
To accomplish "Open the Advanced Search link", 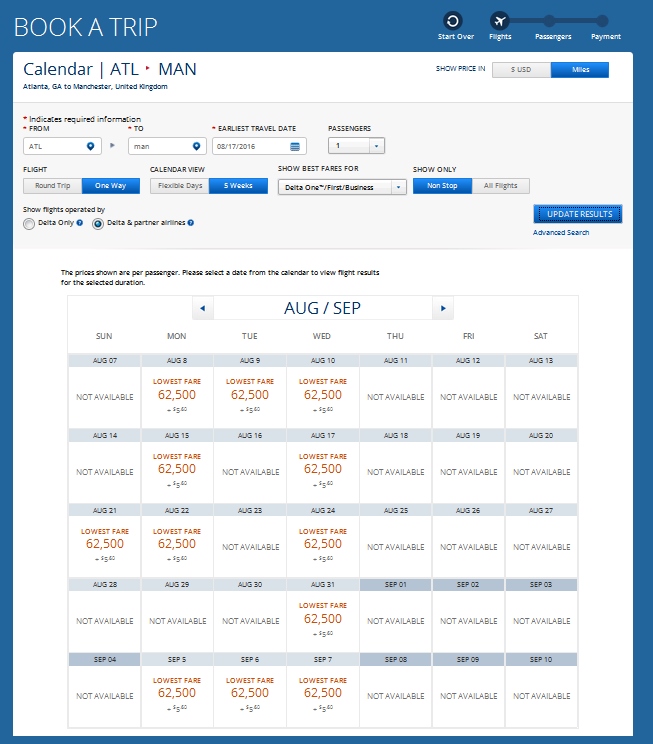I will click(x=561, y=233).
